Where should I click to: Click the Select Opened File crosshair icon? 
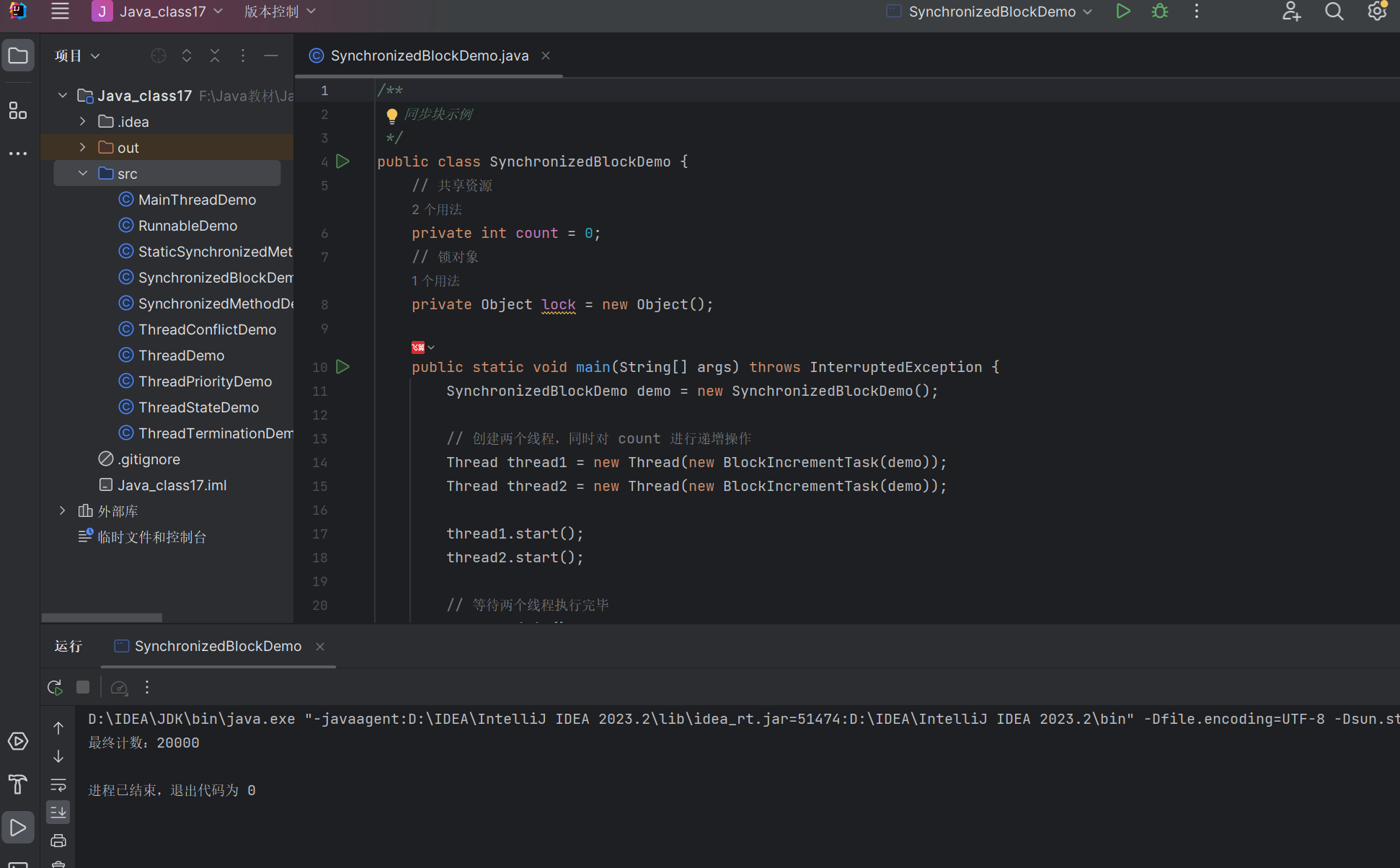[159, 56]
